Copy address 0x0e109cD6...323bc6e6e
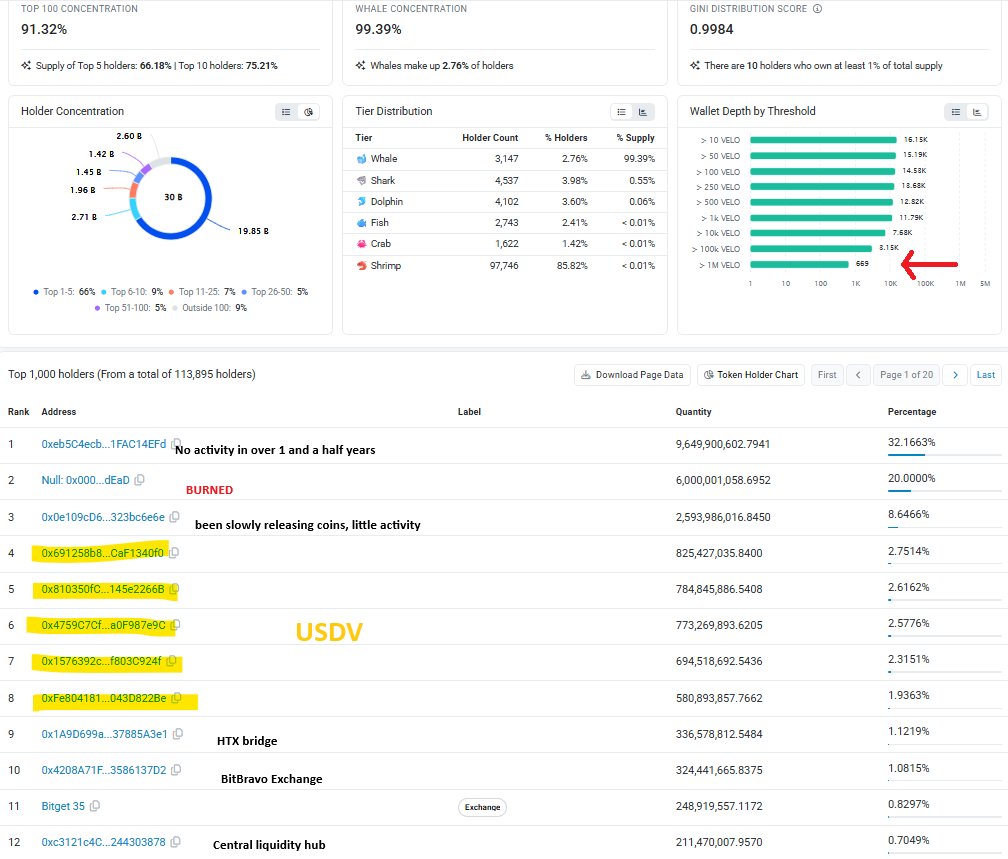The image size is (1008, 859). tap(174, 516)
